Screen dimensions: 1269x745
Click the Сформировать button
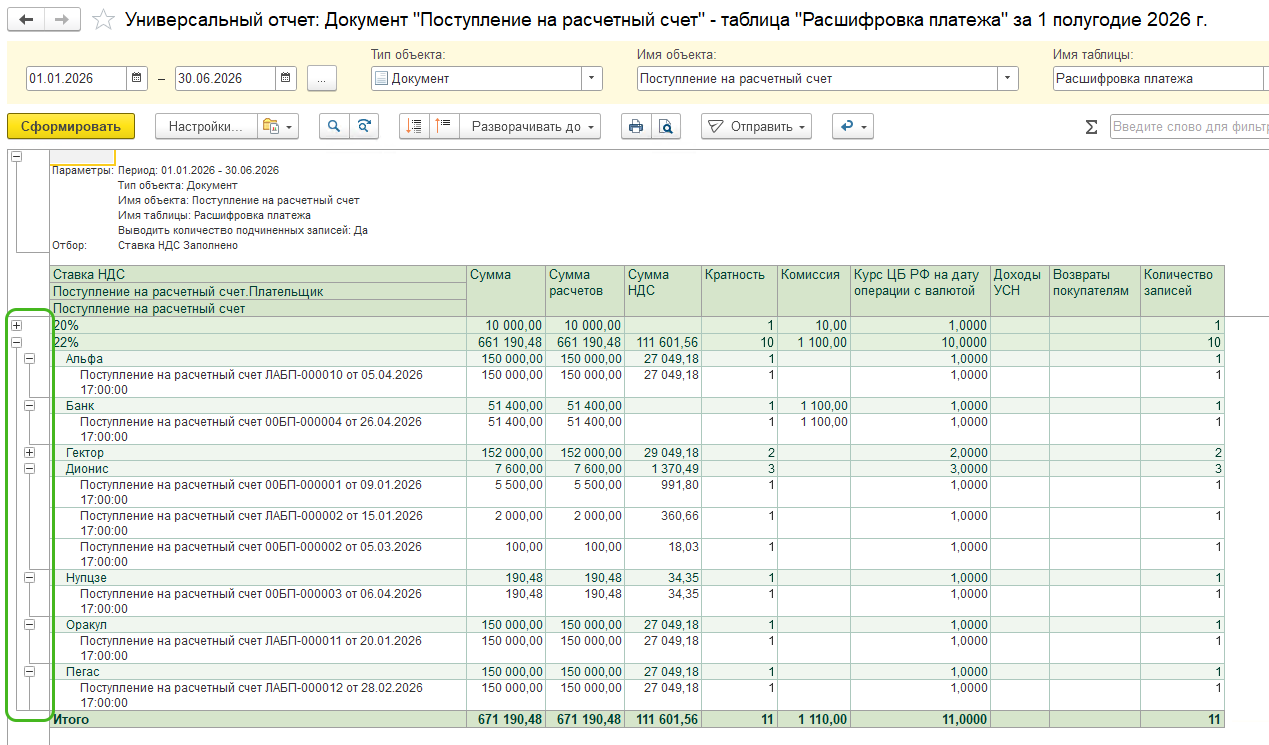pyautogui.click(x=71, y=126)
